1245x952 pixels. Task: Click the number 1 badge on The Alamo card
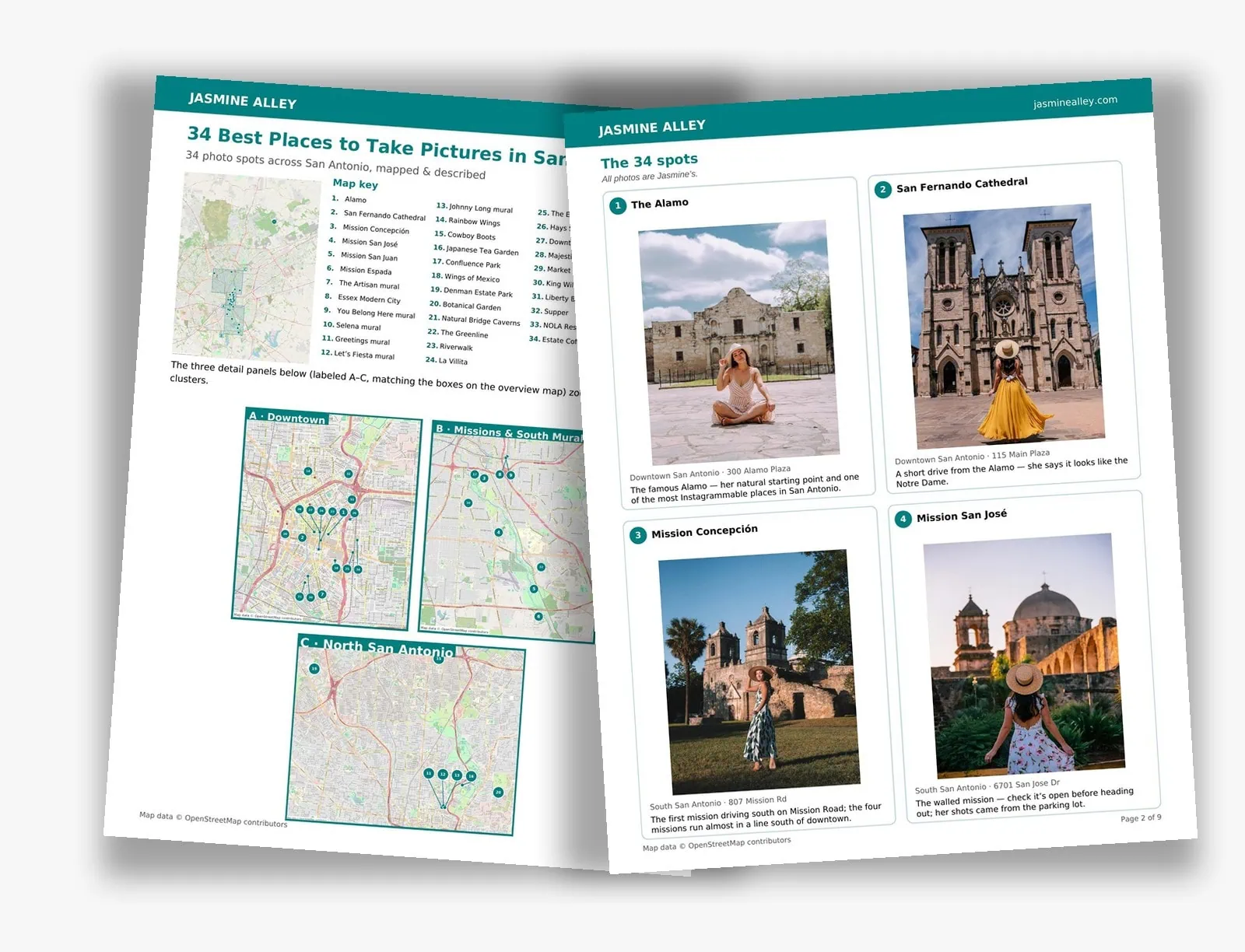click(618, 206)
